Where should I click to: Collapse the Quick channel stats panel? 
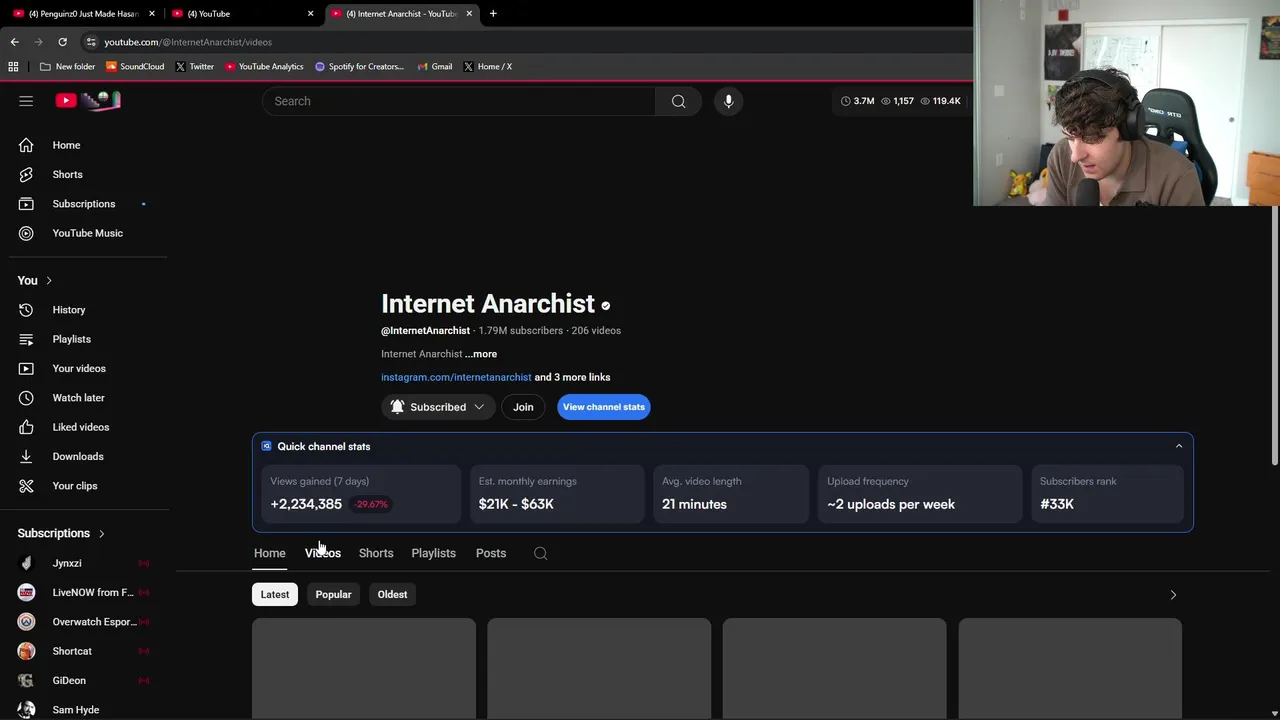[x=1179, y=446]
